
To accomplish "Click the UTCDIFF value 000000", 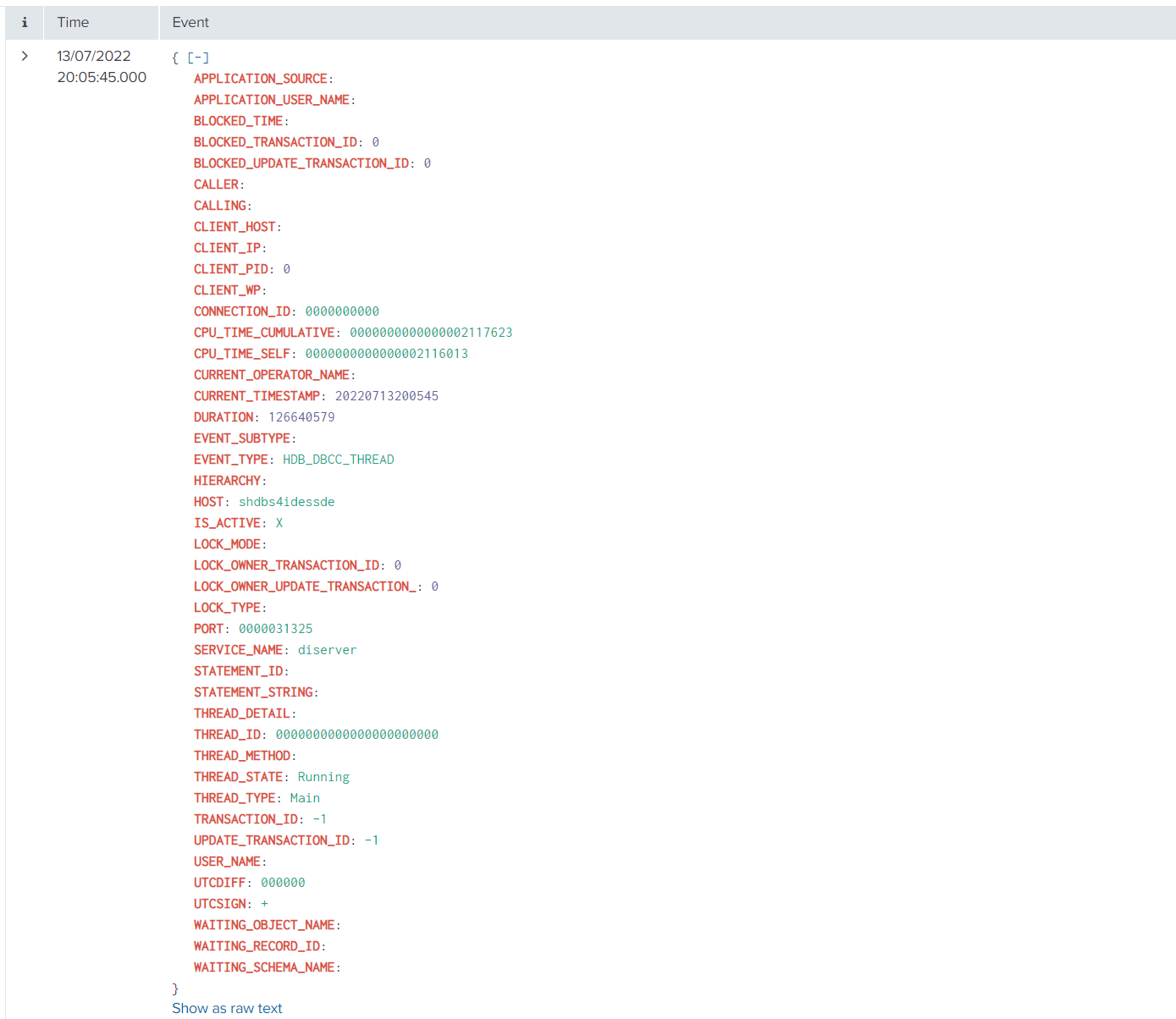I will click(x=283, y=883).
